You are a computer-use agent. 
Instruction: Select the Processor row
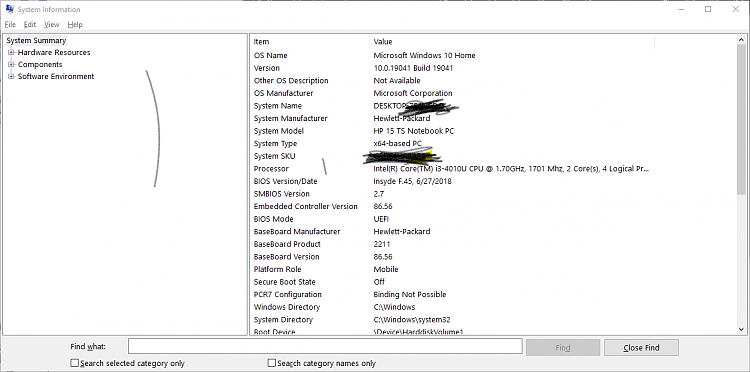click(x=452, y=169)
